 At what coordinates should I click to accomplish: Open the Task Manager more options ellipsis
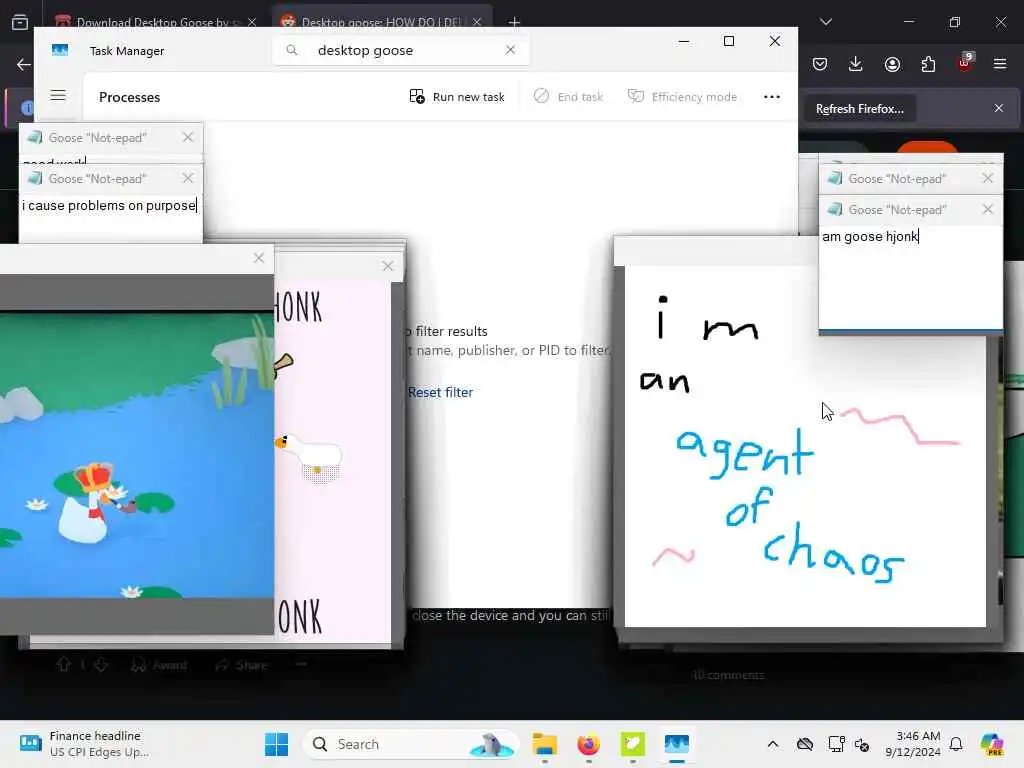click(x=771, y=97)
